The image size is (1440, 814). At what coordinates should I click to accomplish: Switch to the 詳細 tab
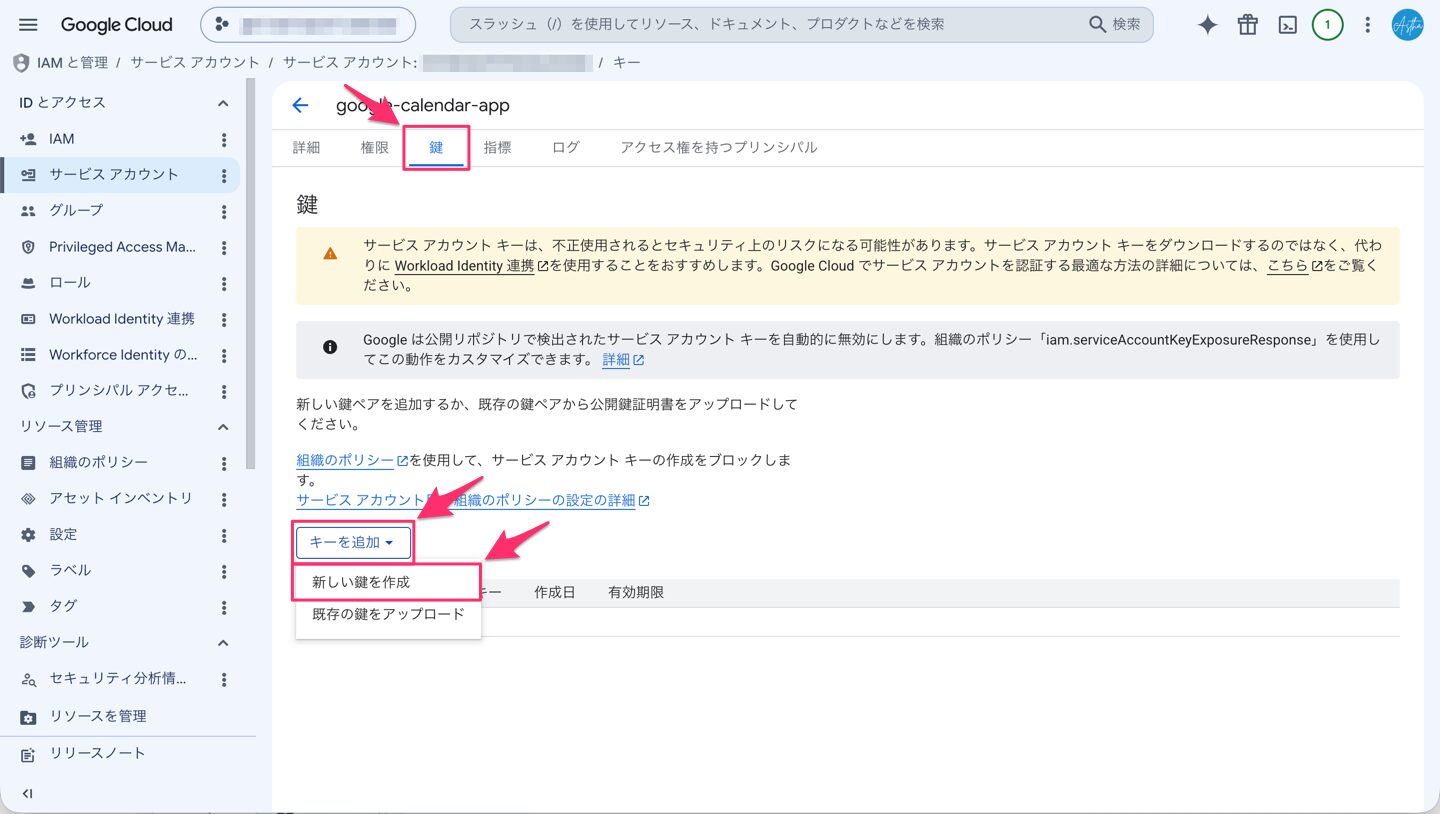[306, 147]
